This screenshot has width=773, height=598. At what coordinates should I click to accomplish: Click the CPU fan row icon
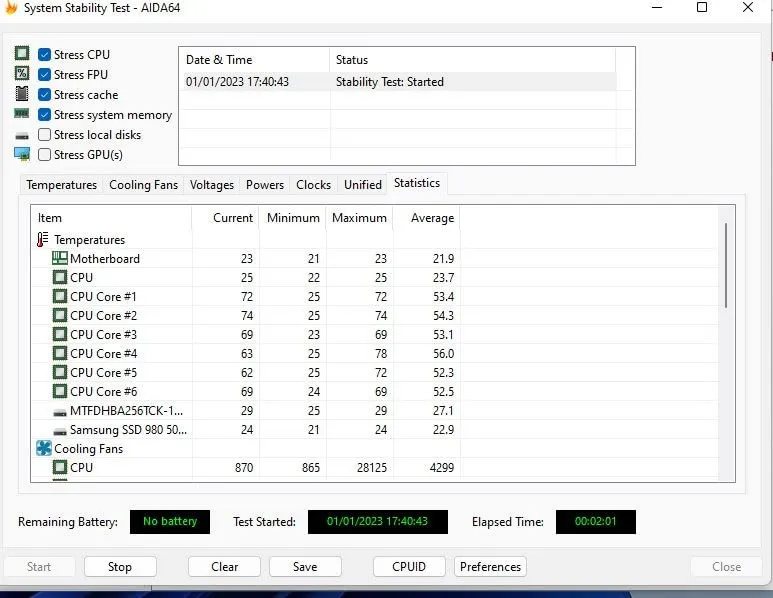60,467
